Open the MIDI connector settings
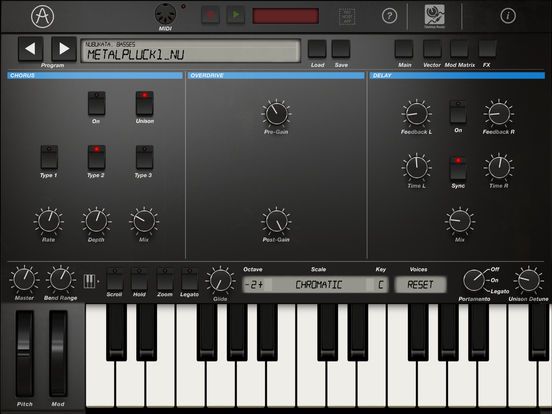 pyautogui.click(x=165, y=14)
